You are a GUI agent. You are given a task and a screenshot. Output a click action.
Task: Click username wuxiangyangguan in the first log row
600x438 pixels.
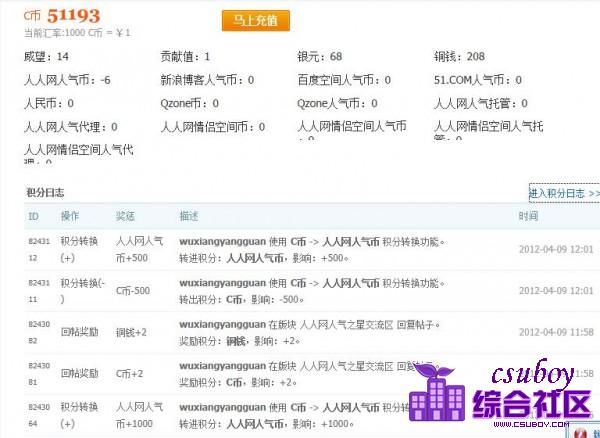click(222, 241)
